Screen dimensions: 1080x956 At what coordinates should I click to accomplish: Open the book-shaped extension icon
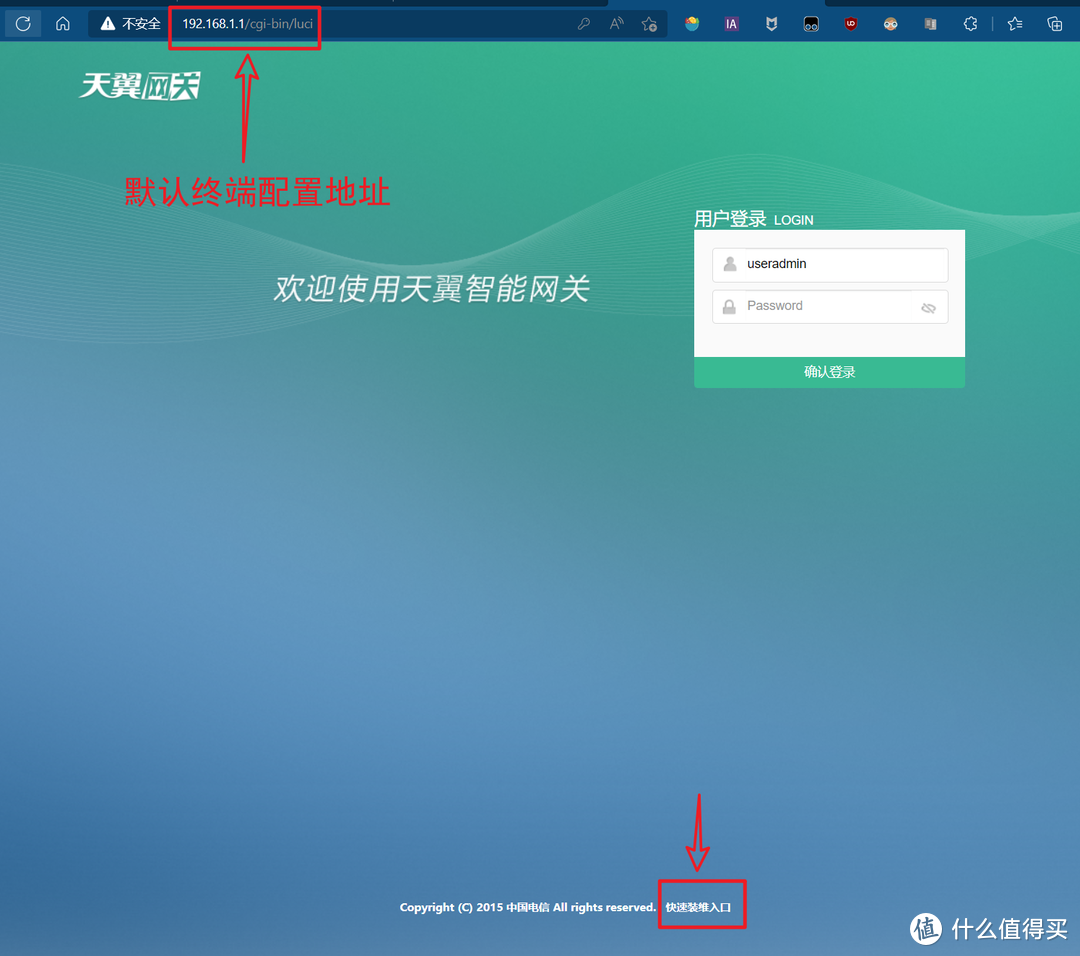click(x=930, y=23)
